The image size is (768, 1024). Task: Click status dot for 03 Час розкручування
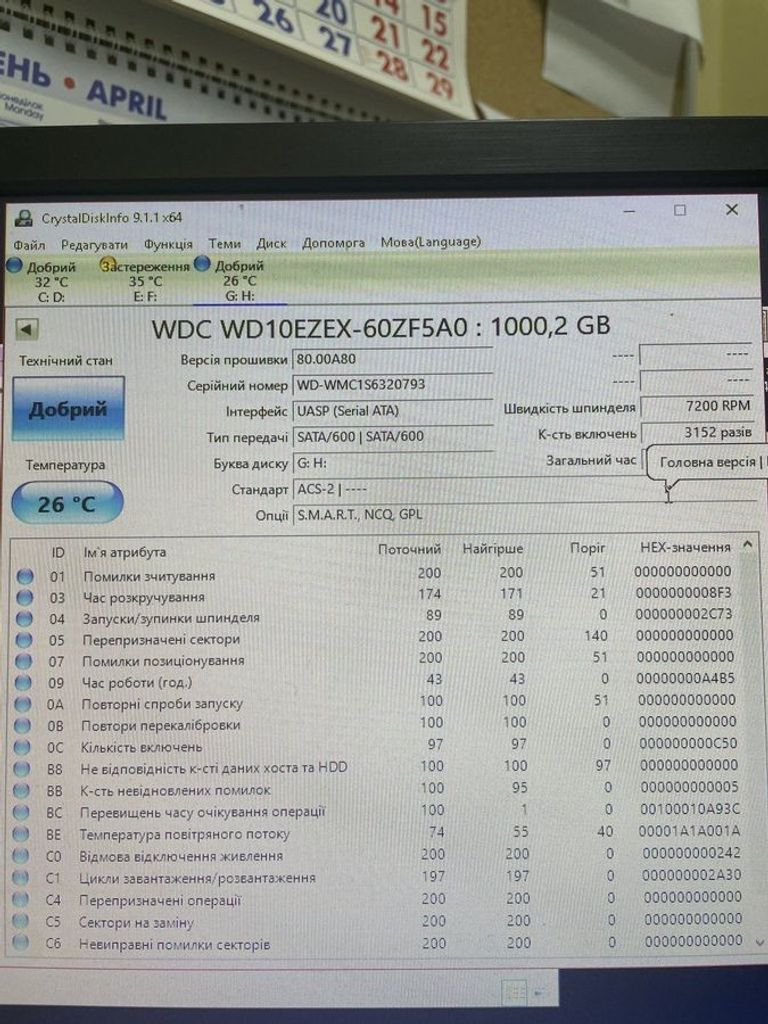pos(24,597)
